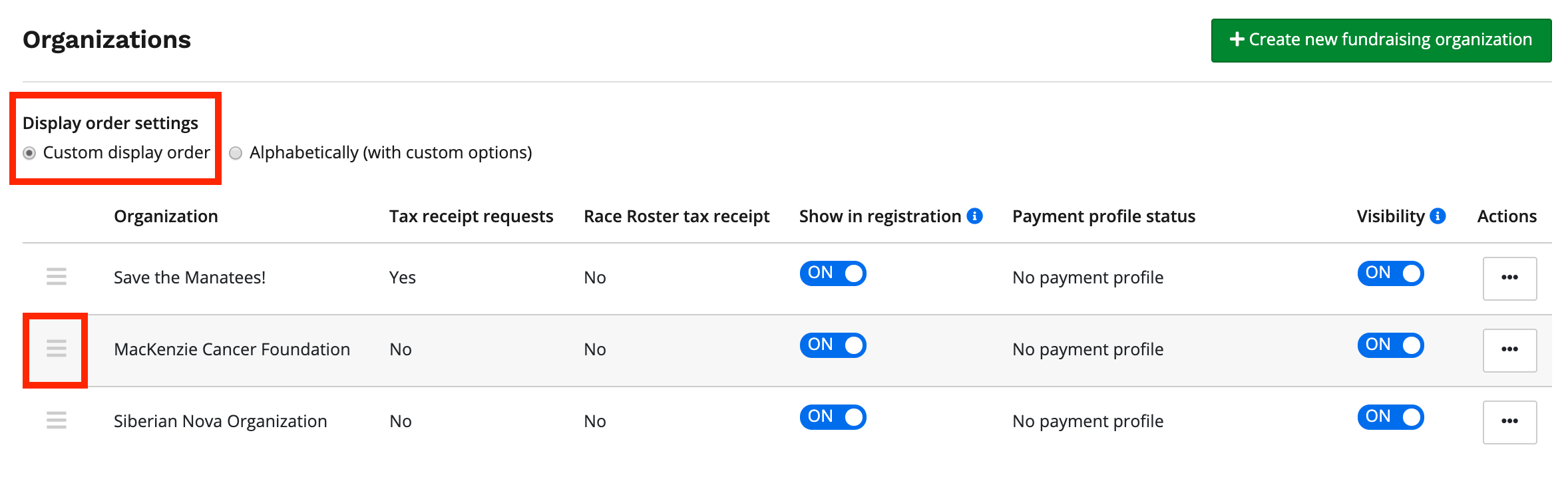Click the Save the Manatees! organization name
This screenshot has height=499, width=1568.
[x=190, y=277]
